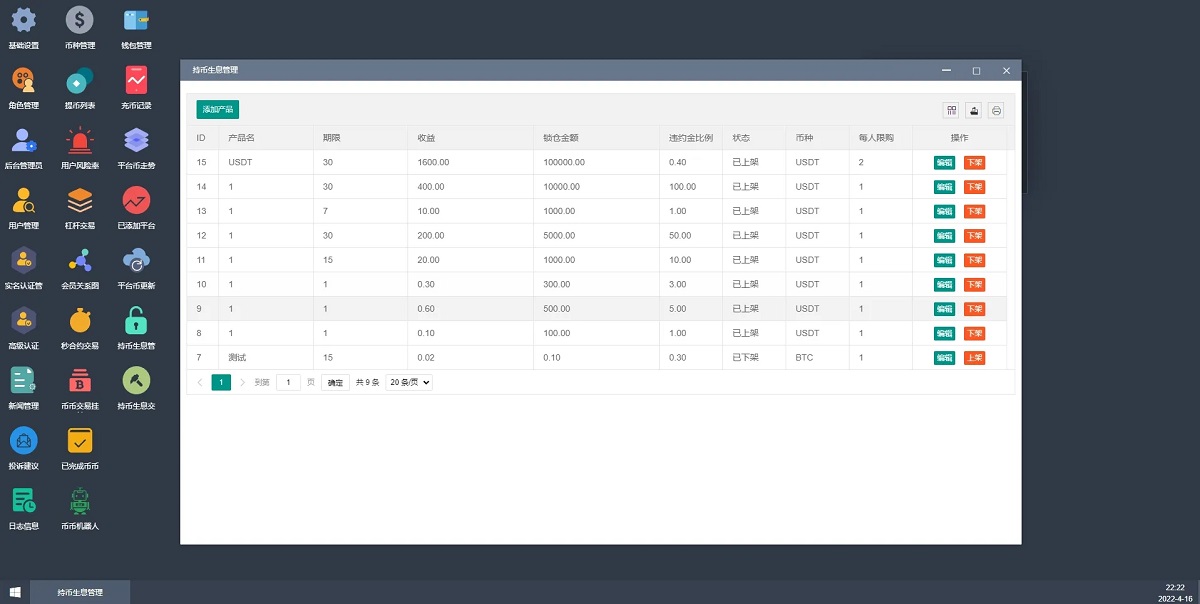Viewport: 1200px width, 604px height.
Task: Open the 钱包管理 wallet icon
Action: click(136, 20)
